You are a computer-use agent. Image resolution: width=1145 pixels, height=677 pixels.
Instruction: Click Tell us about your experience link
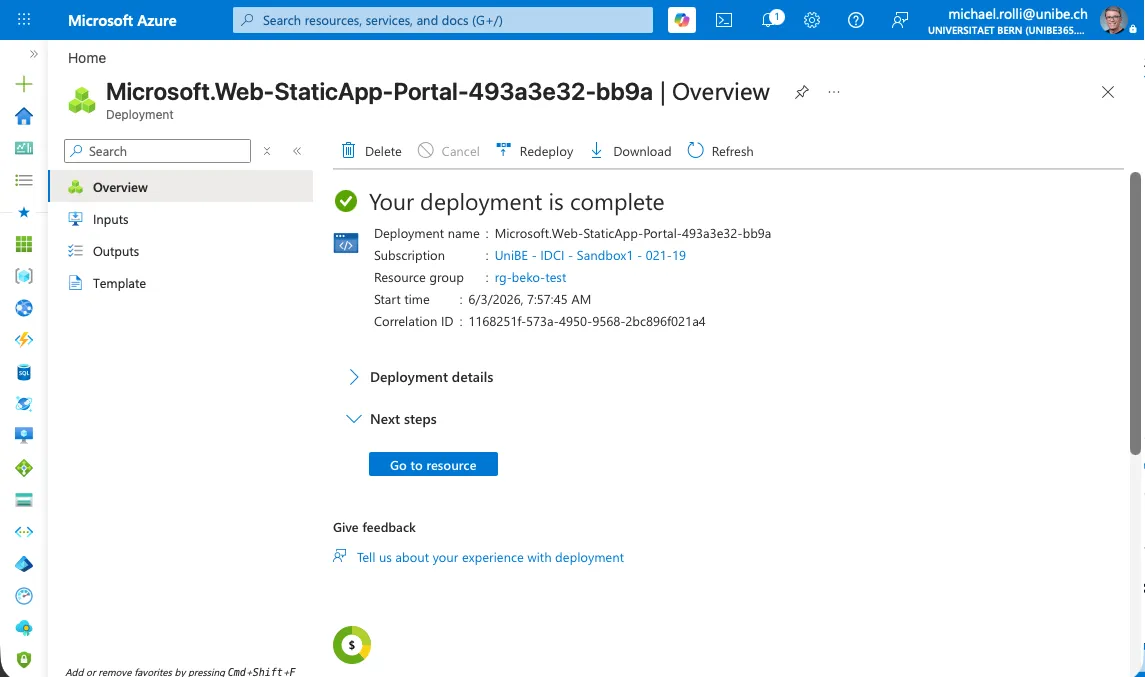(x=490, y=557)
